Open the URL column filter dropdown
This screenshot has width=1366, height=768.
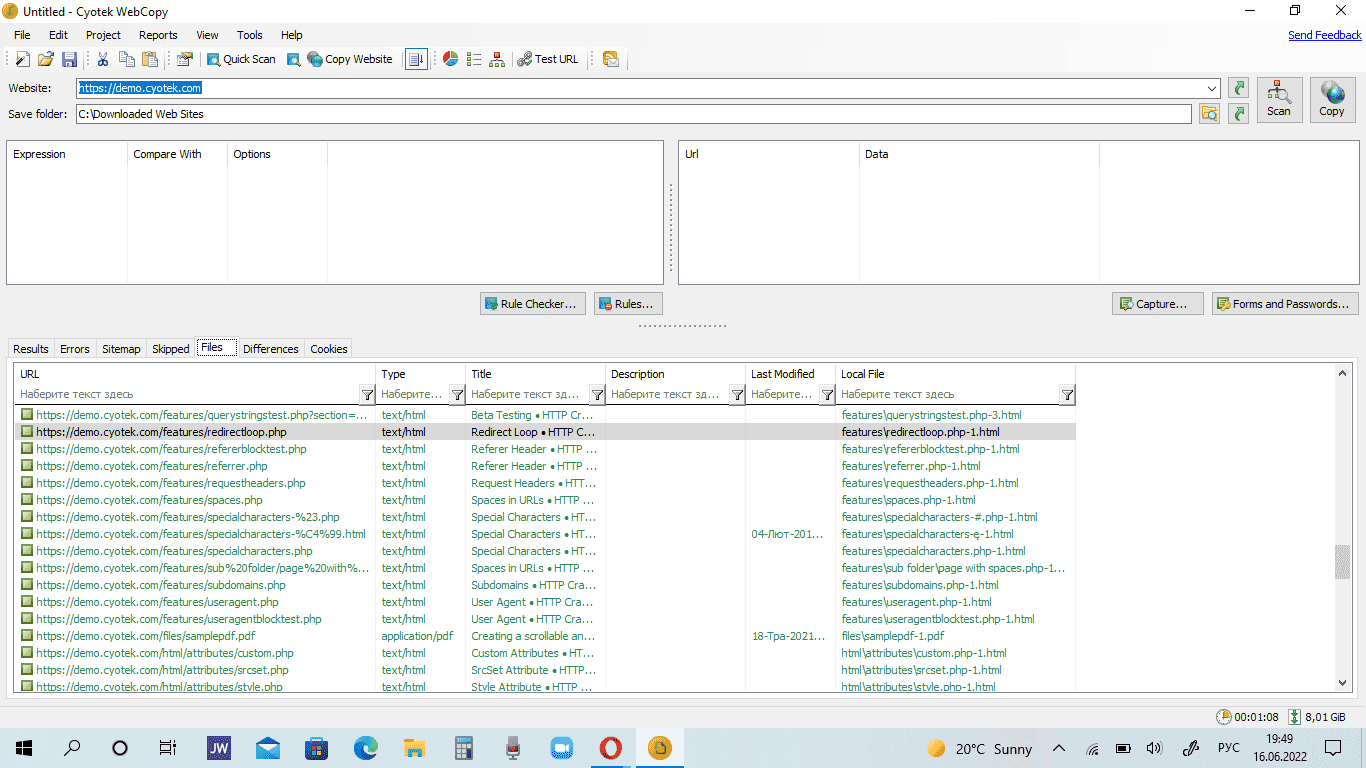(367, 395)
